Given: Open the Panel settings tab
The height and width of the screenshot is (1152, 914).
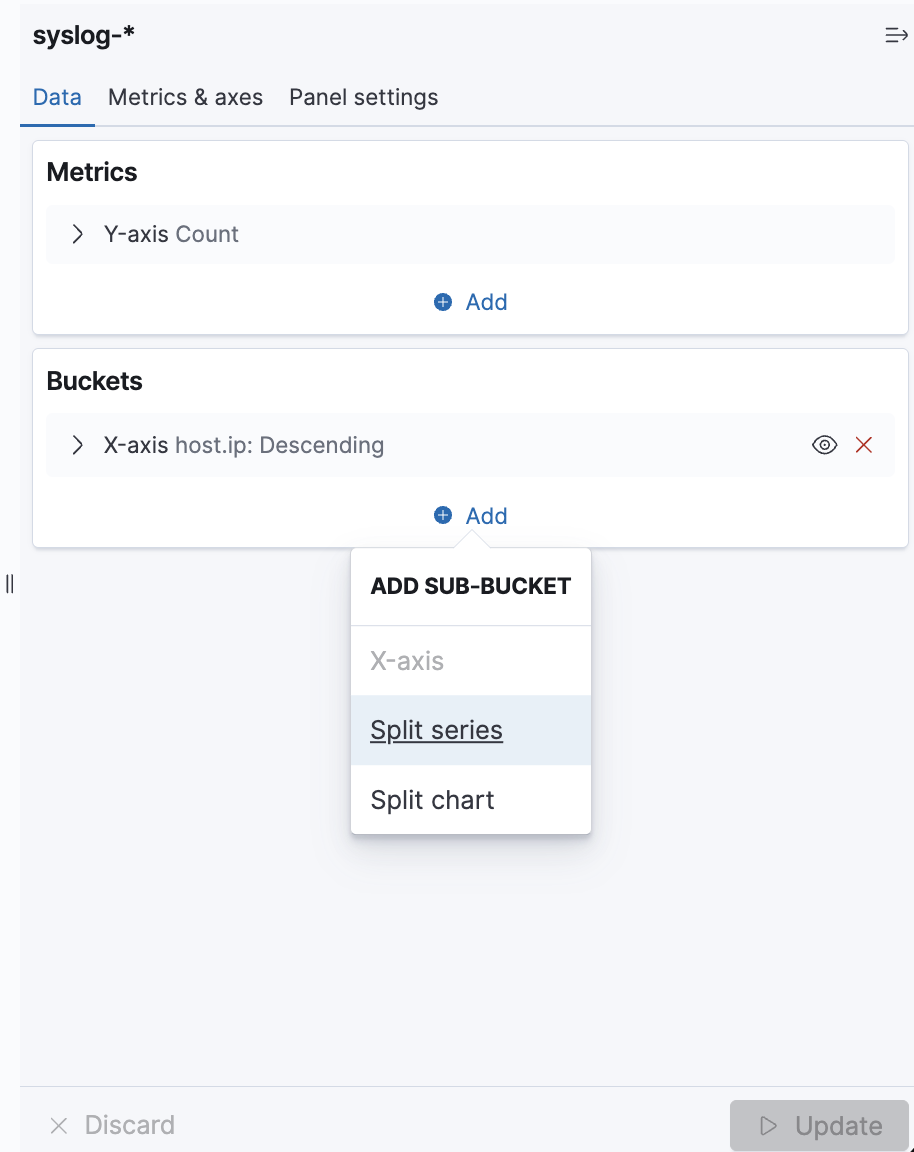Looking at the screenshot, I should coord(363,98).
